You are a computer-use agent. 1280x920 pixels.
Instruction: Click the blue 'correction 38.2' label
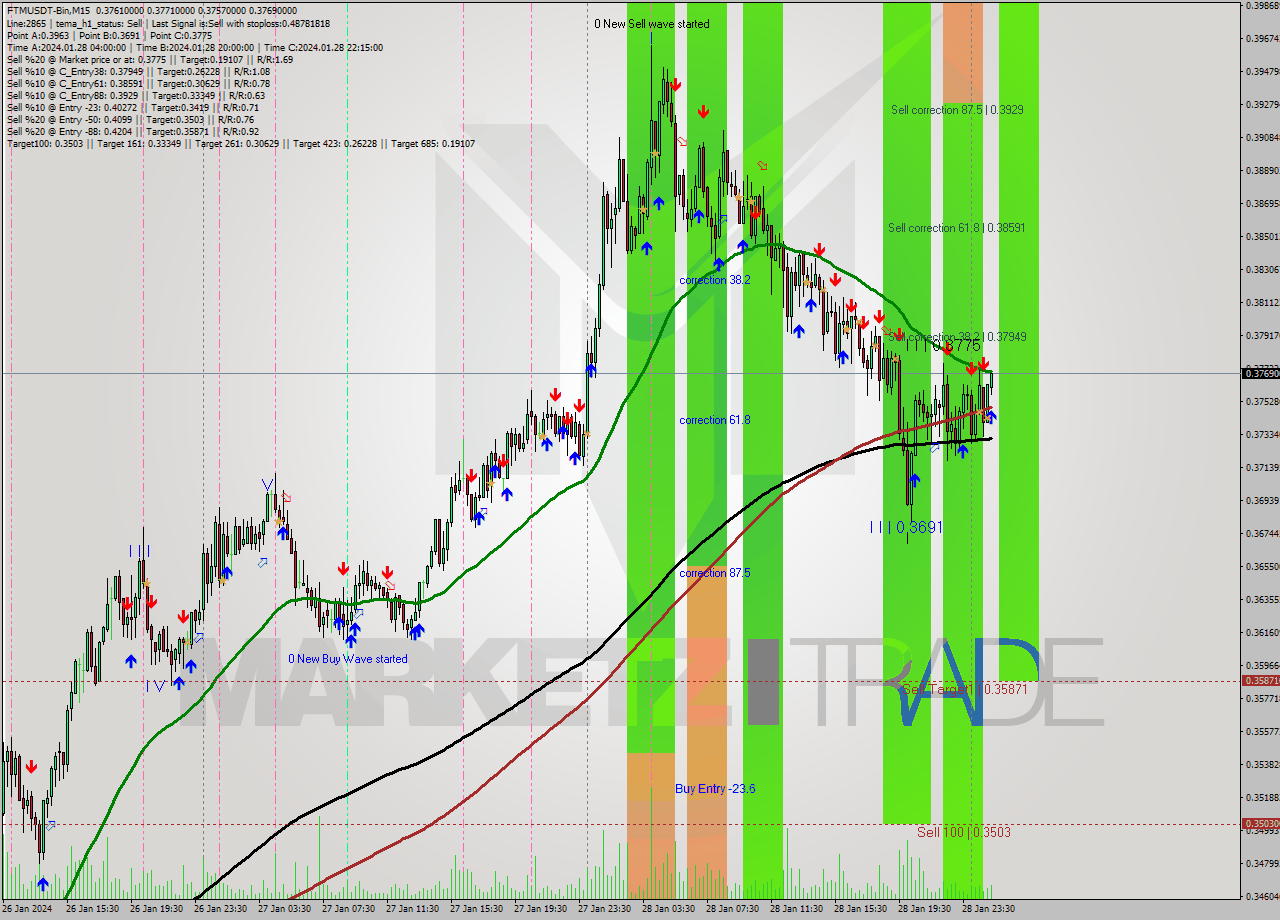coord(715,280)
